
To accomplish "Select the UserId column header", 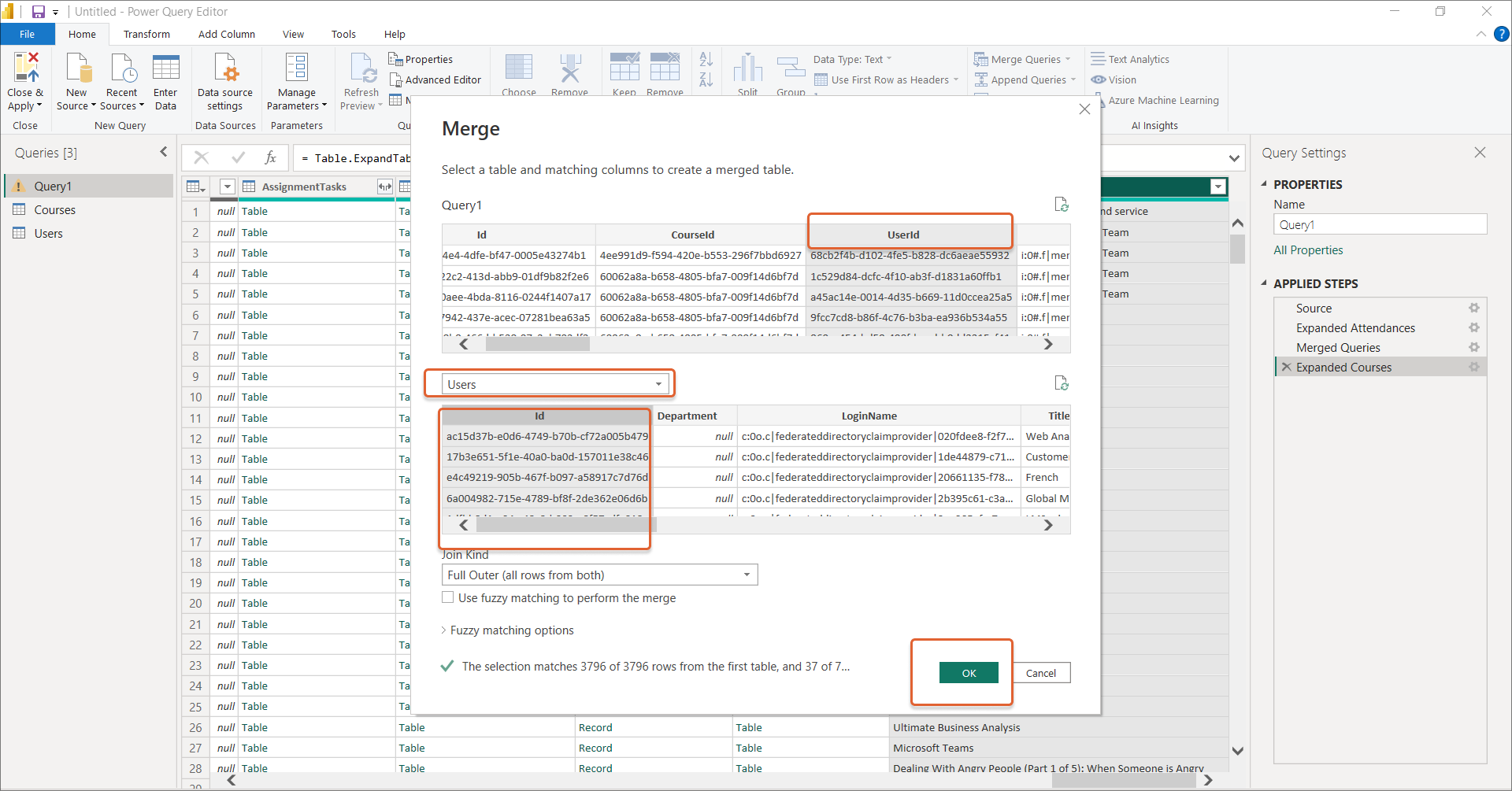I will 902,235.
